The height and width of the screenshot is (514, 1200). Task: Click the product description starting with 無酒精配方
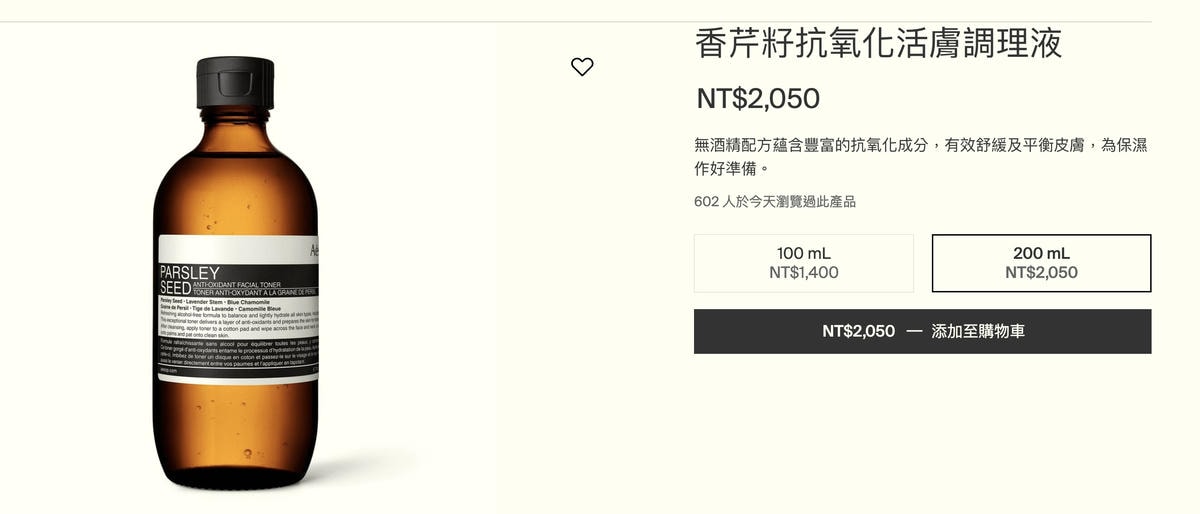[920, 156]
